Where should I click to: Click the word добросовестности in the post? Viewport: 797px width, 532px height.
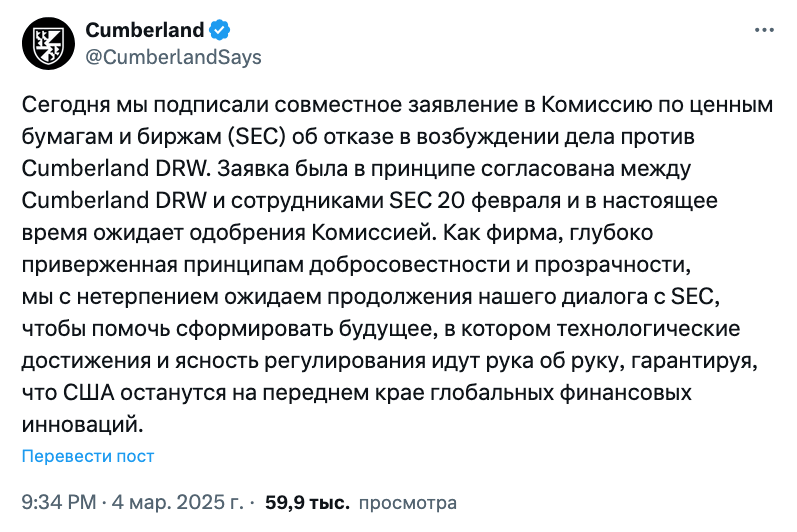(x=409, y=265)
